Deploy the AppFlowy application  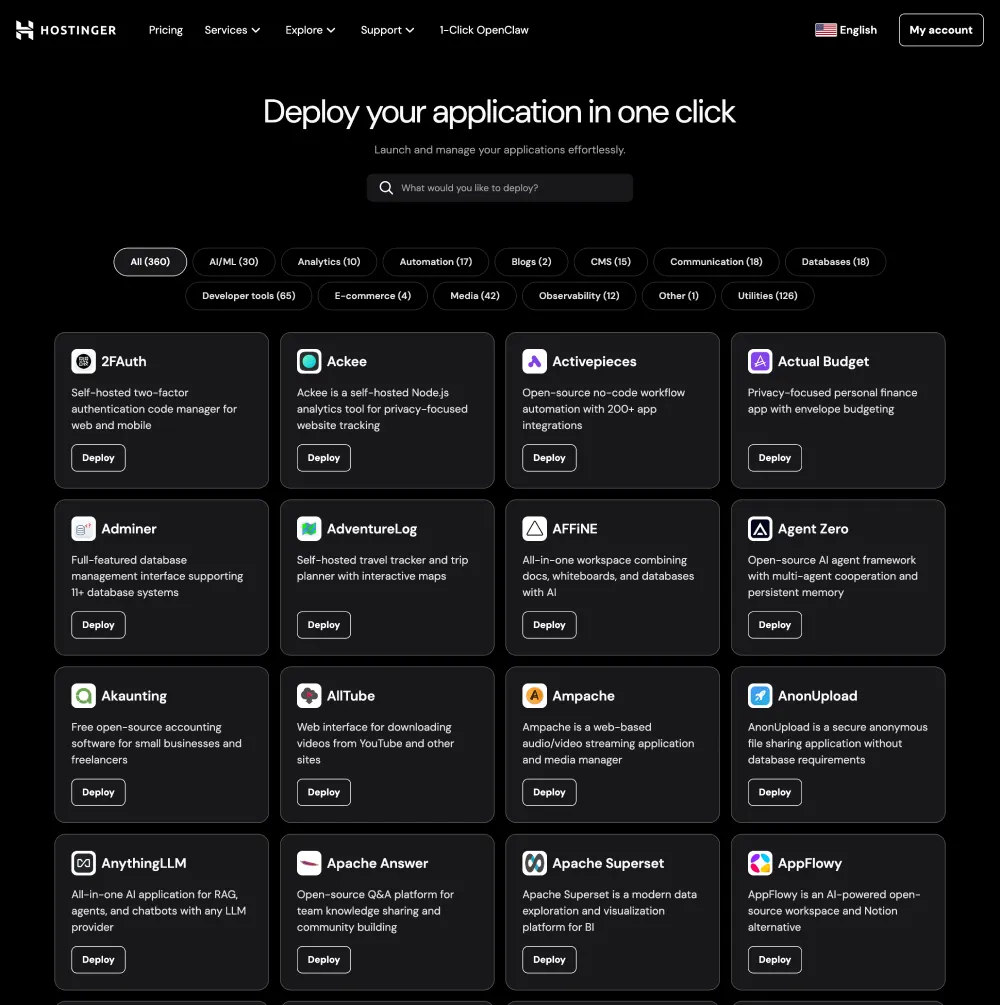[x=774, y=959]
